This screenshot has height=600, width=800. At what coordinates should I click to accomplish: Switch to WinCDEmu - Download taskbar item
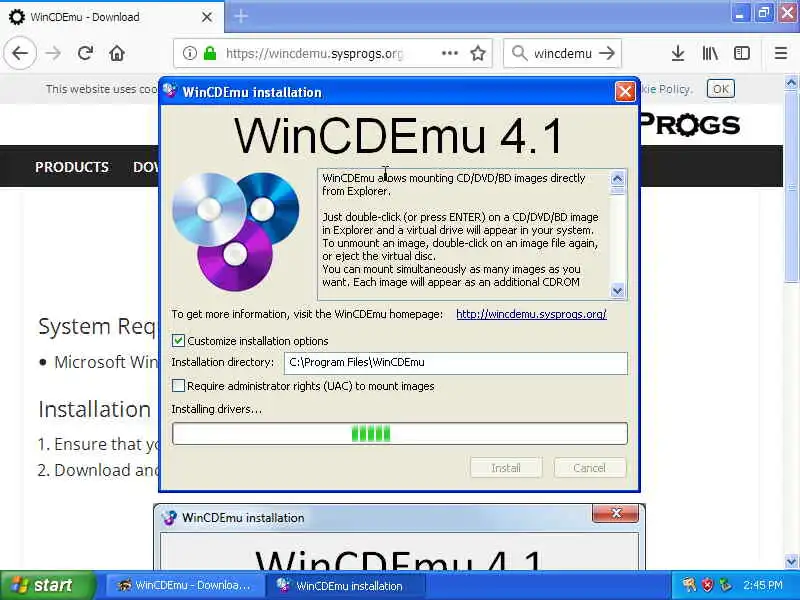pyautogui.click(x=185, y=586)
